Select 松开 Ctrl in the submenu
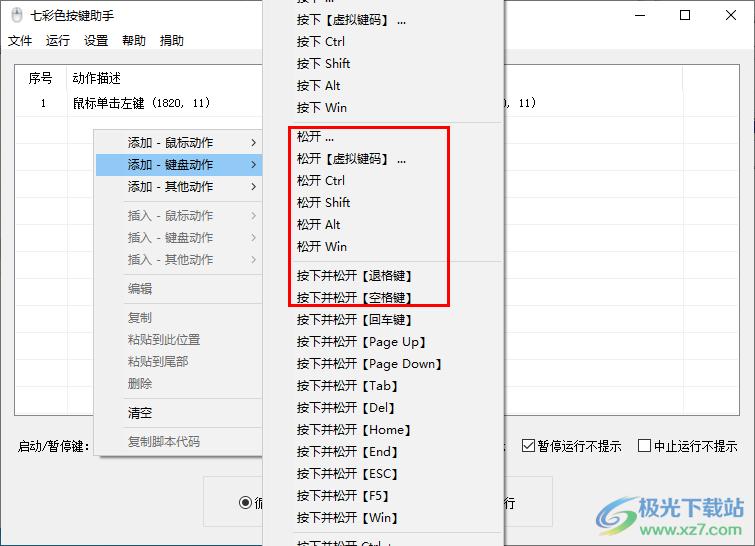The height and width of the screenshot is (546, 755). click(321, 181)
